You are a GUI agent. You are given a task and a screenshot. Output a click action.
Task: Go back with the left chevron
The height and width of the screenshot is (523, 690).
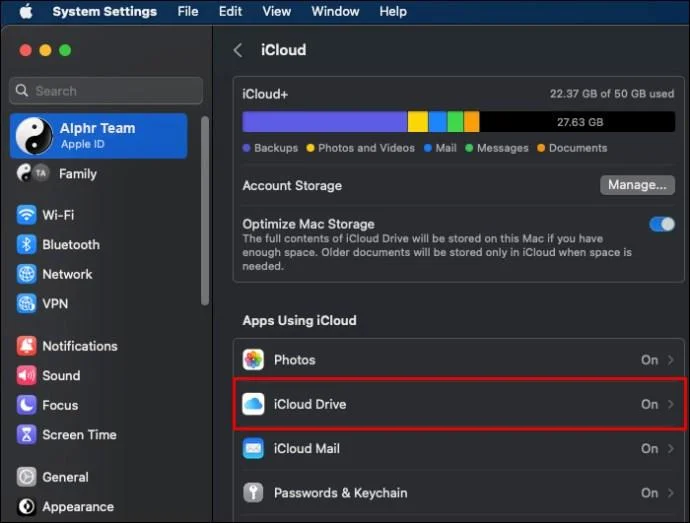pyautogui.click(x=238, y=50)
